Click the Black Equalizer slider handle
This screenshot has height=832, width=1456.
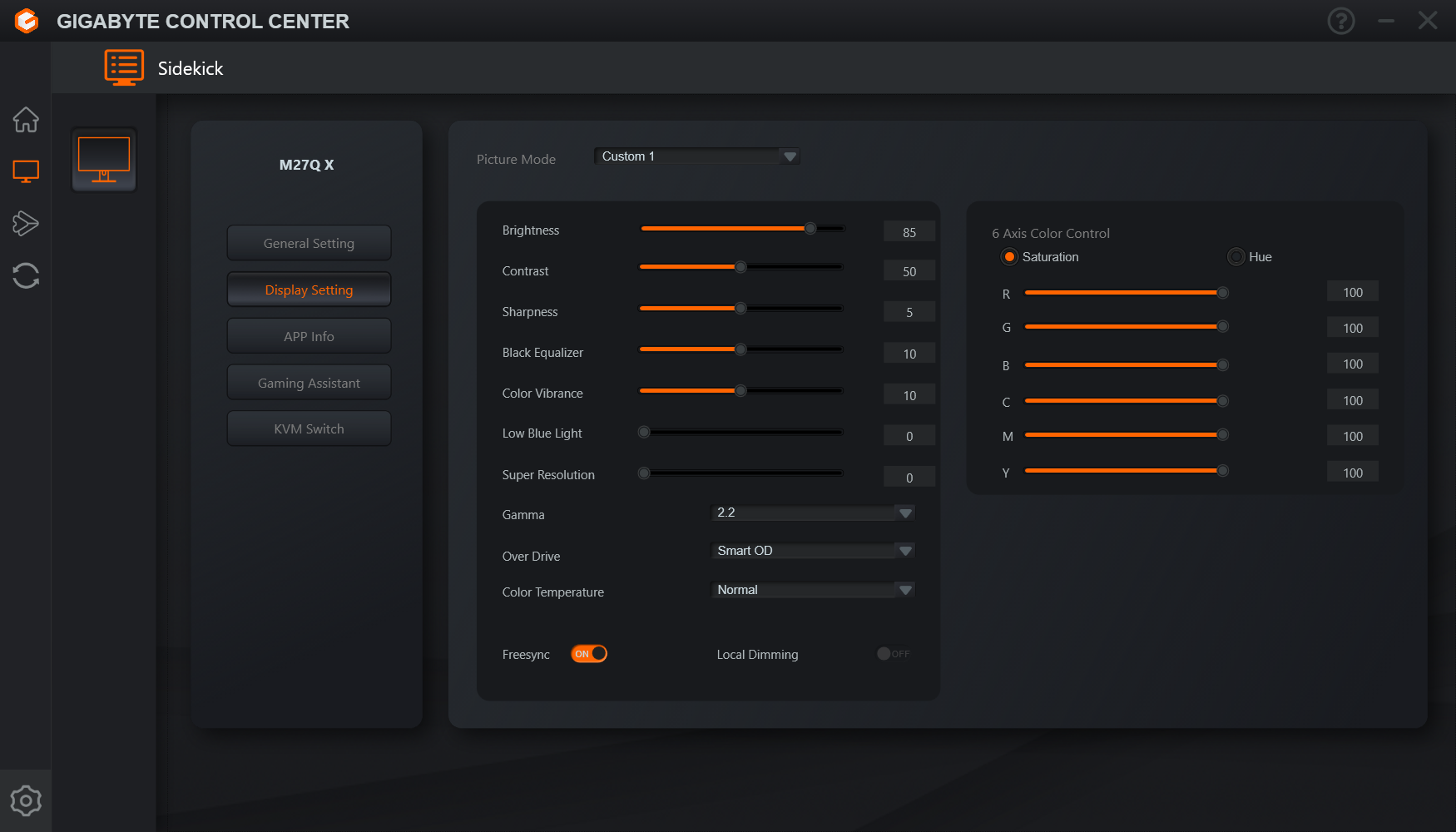[x=740, y=349]
